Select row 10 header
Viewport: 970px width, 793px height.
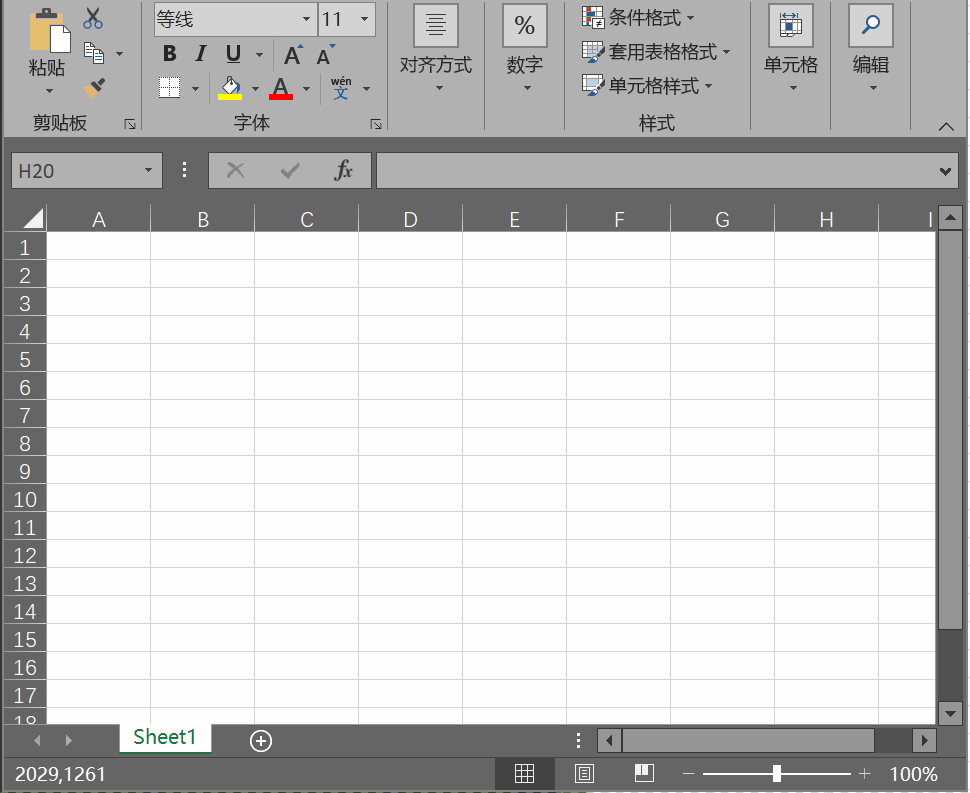click(x=25, y=499)
